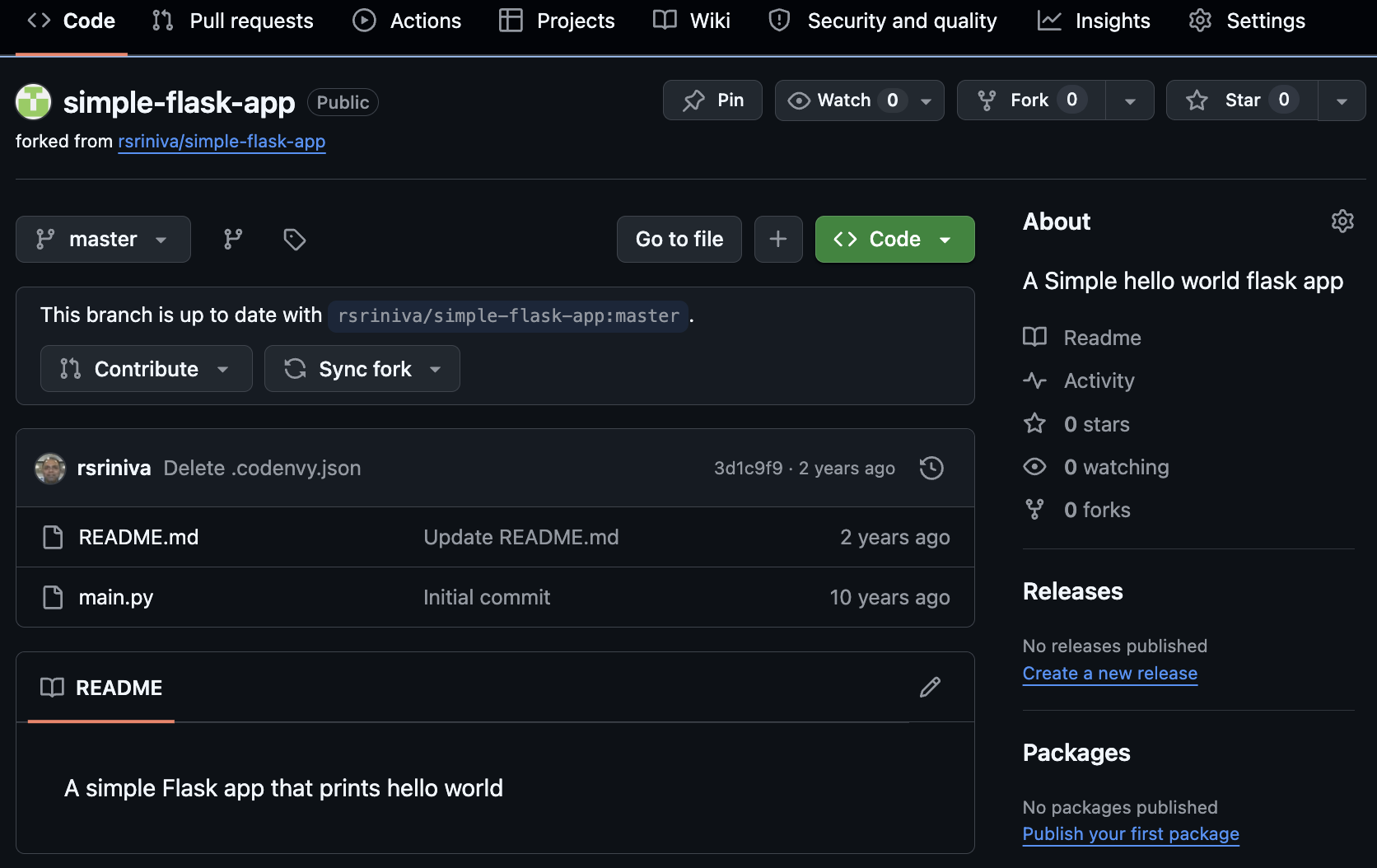Open the repository Settings tab
Screen dimensions: 1377x868
(x=1247, y=21)
